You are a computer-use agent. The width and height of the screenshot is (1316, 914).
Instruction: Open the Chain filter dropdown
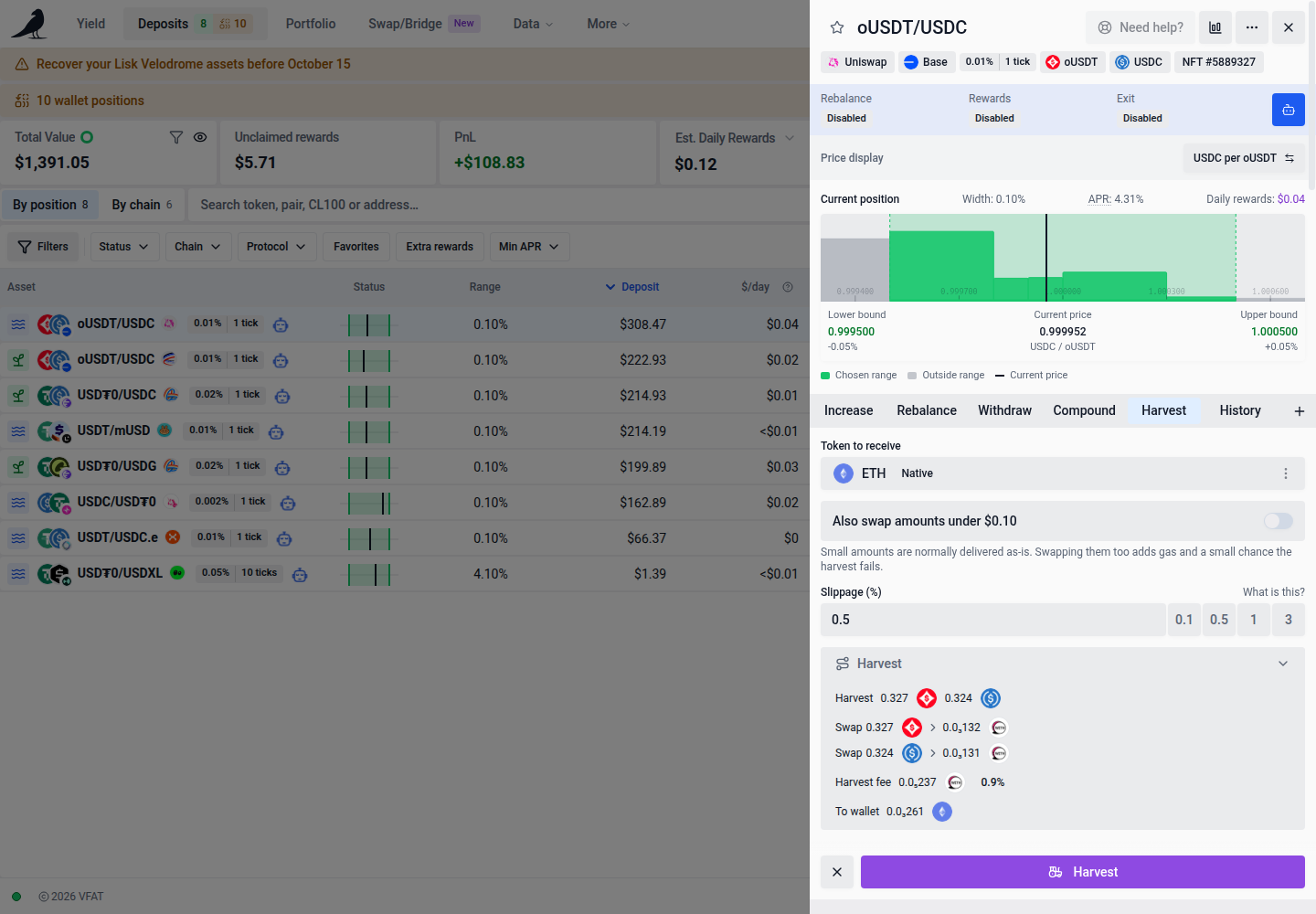(197, 247)
